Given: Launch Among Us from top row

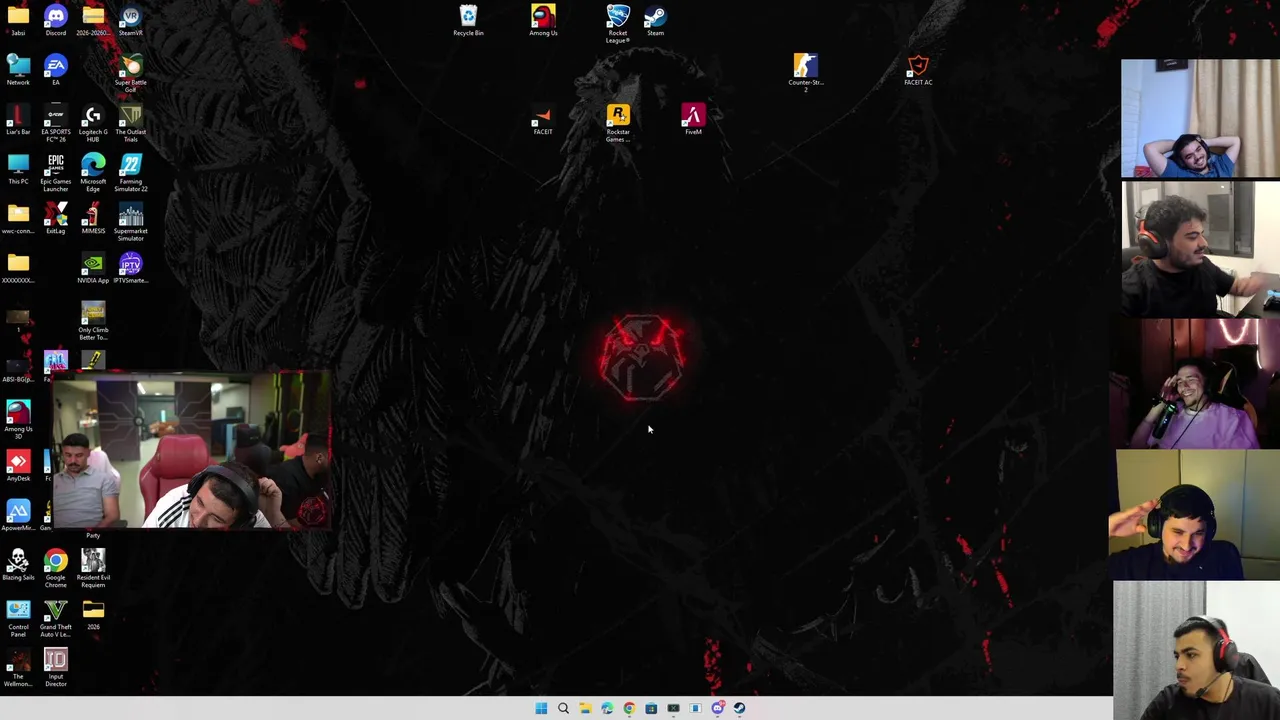Looking at the screenshot, I should [x=543, y=19].
